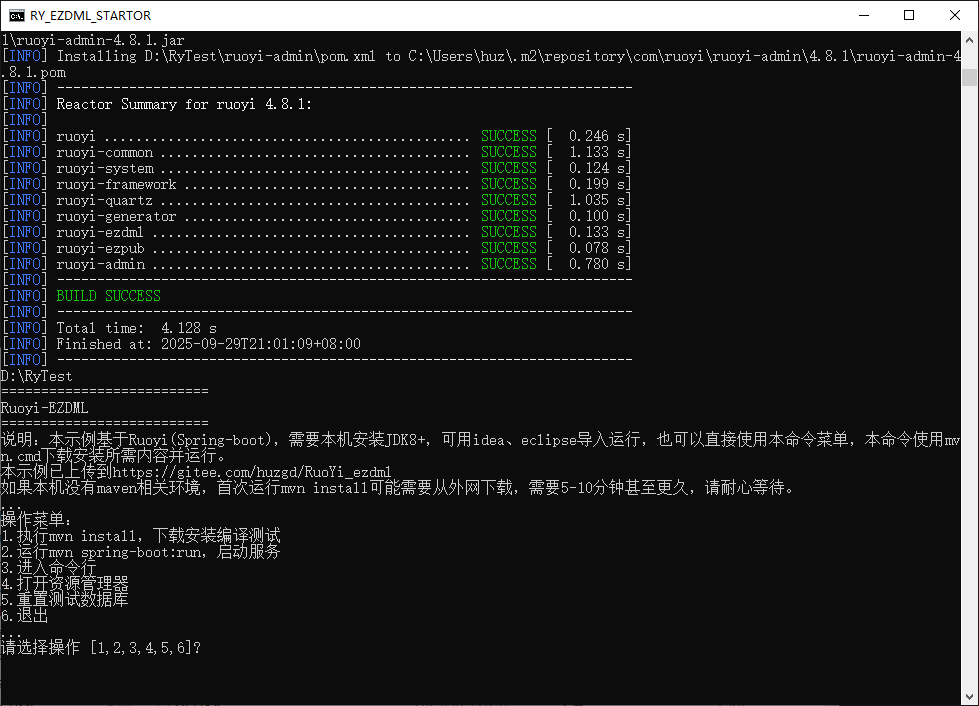This screenshot has width=979, height=706.
Task: Click the Reactor Summary for ruoyi line
Action: point(184,104)
